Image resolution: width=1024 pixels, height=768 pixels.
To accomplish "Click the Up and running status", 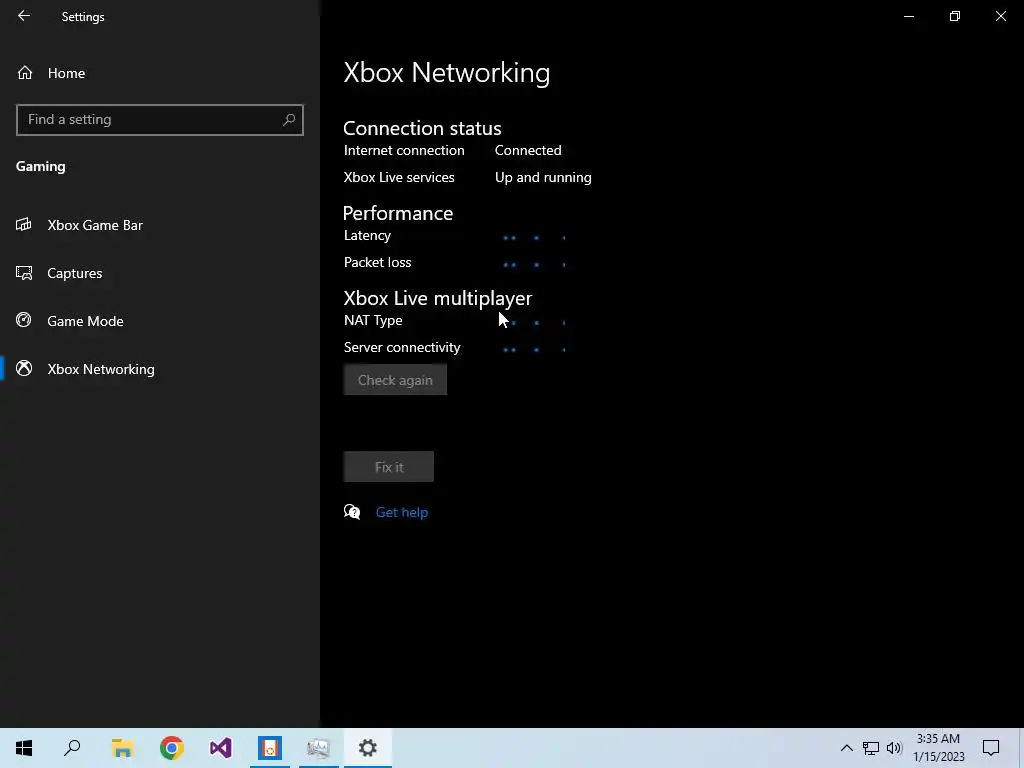I will click(x=543, y=178).
